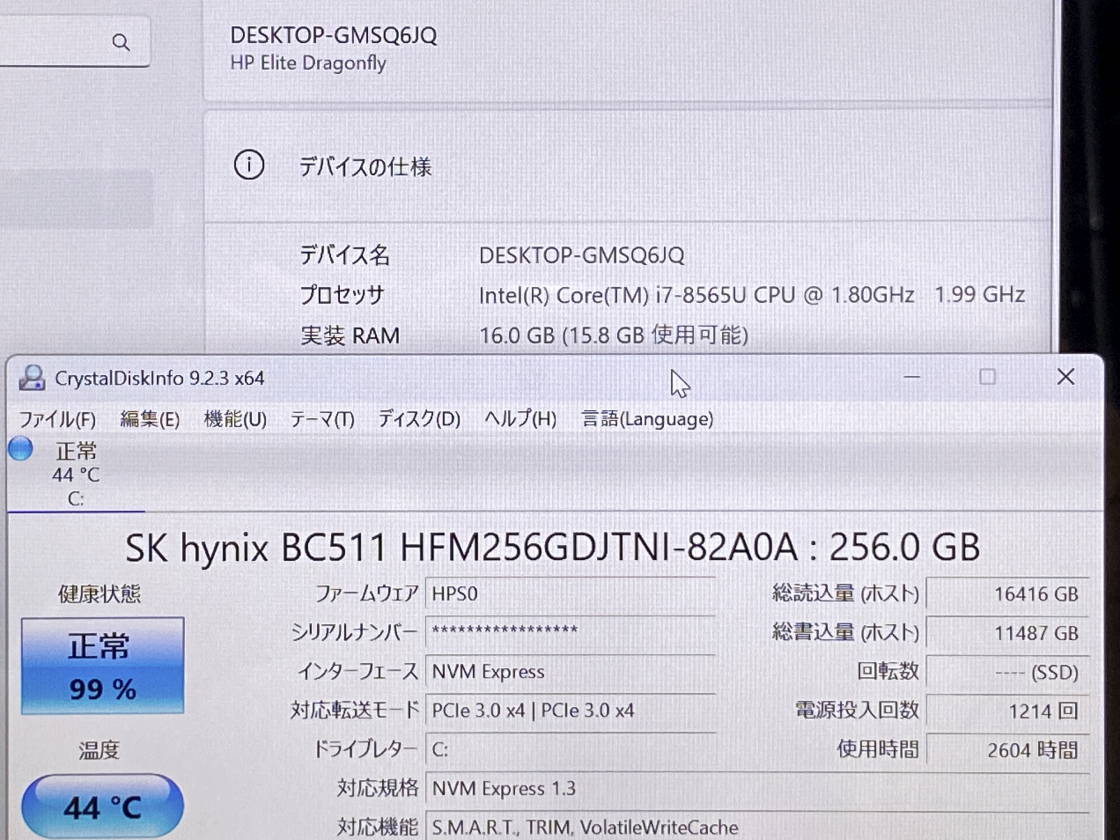
Task: Open the ヘルプ(H) menu
Action: pos(520,419)
